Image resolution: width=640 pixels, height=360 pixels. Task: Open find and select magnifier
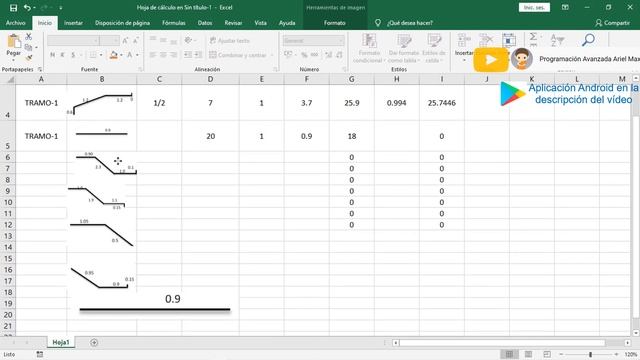588,40
